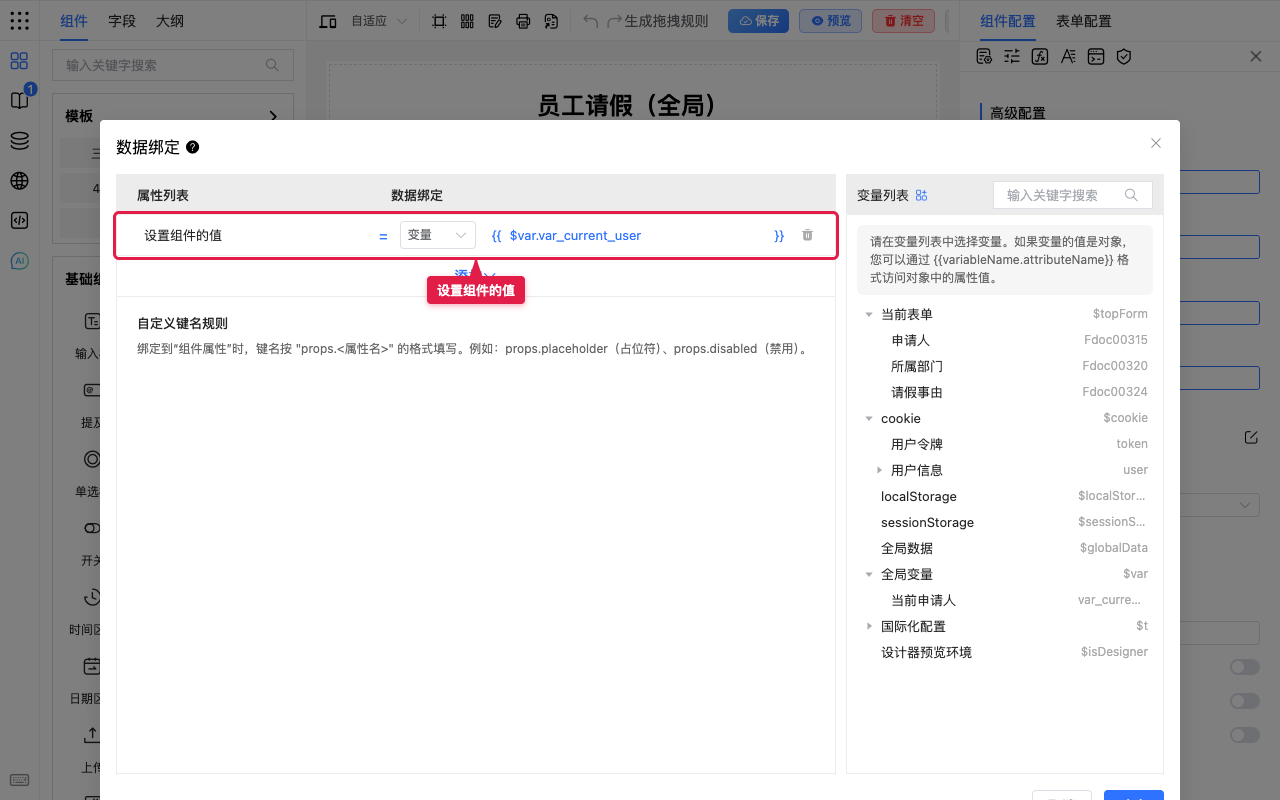
Task: Click the printer icon in toolbar
Action: pos(523,21)
